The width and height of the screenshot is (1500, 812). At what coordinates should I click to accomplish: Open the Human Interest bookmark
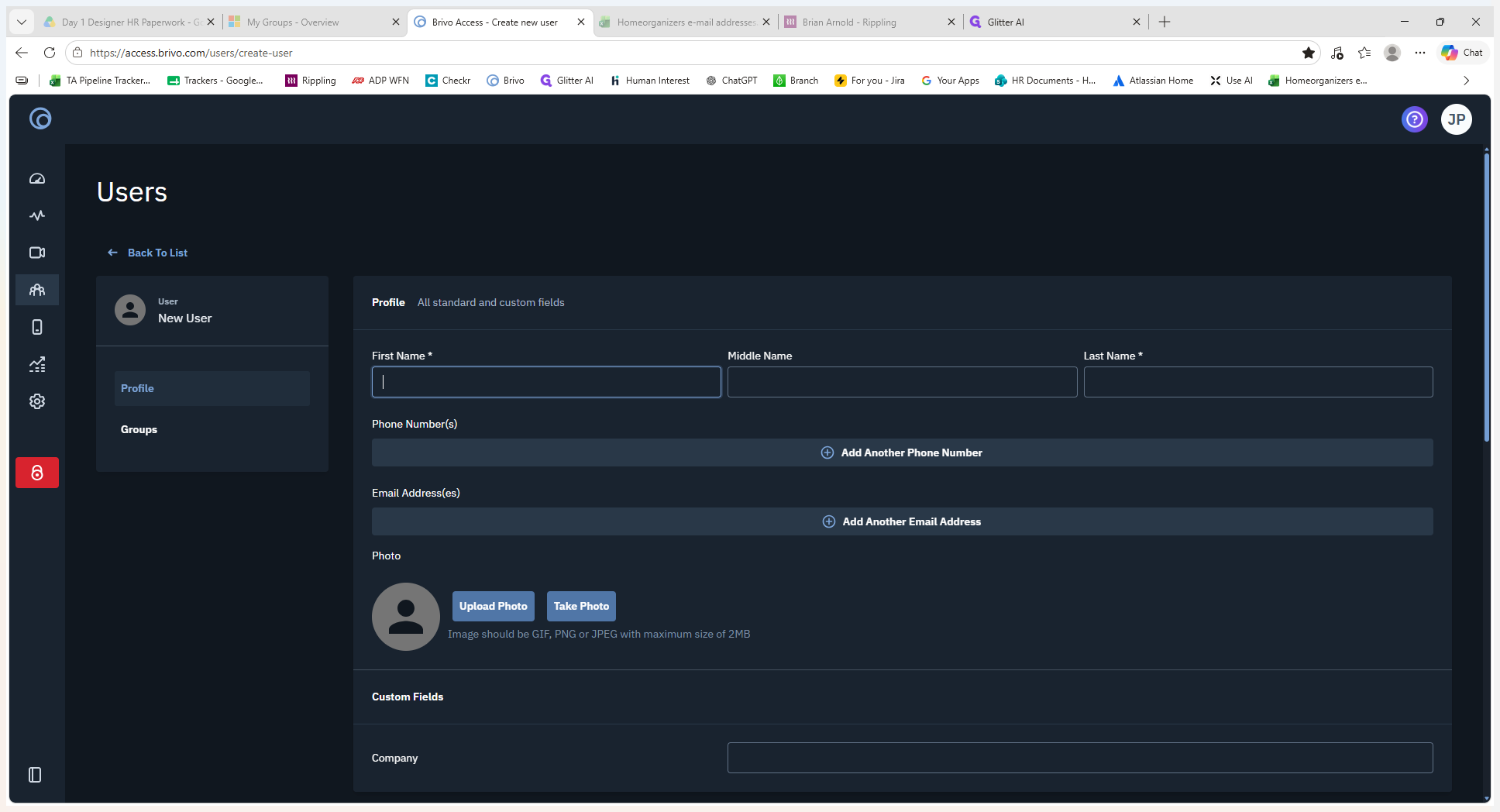point(649,81)
